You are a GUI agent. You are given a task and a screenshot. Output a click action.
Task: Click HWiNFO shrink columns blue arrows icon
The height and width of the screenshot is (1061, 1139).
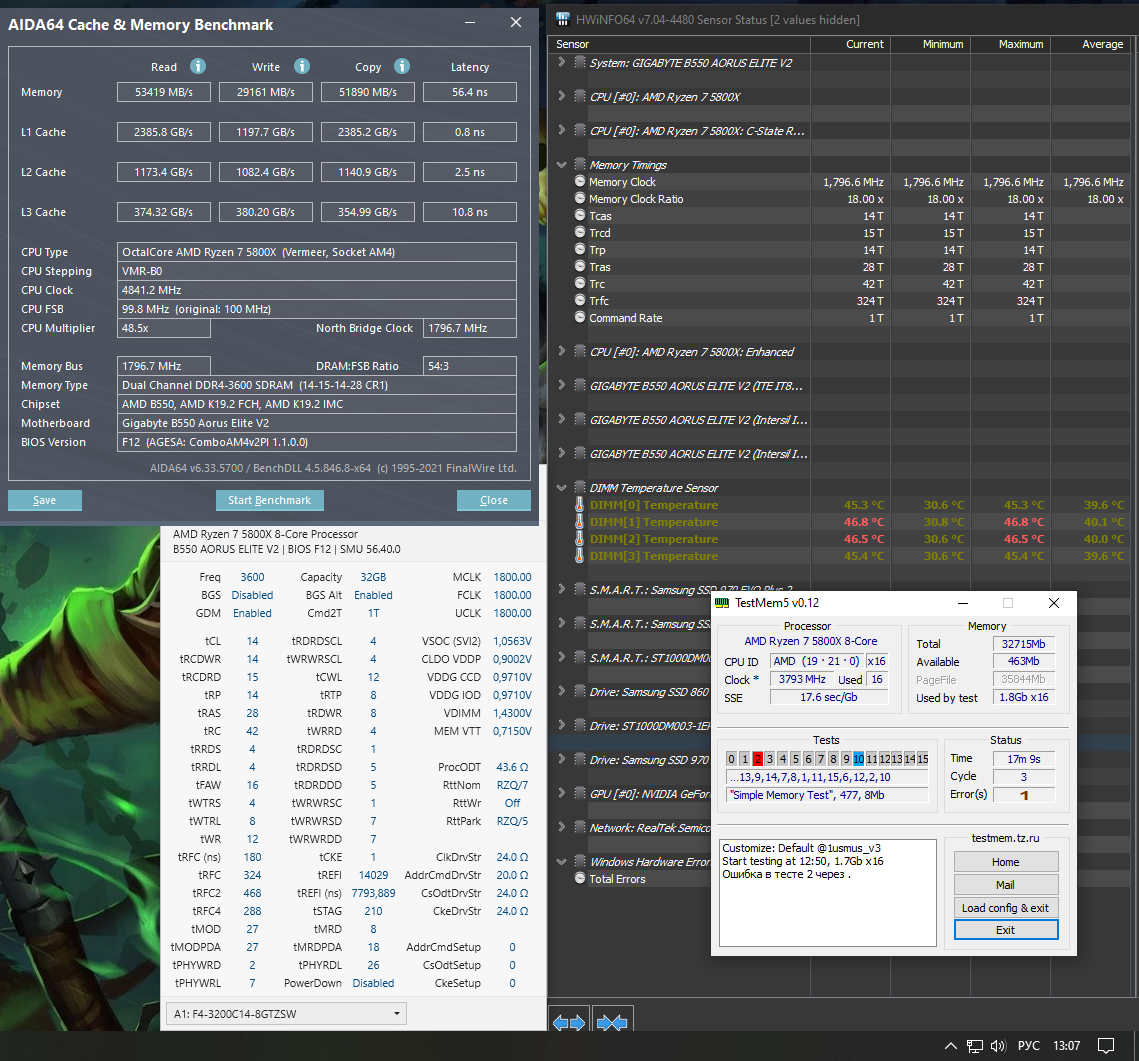pyautogui.click(x=611, y=1022)
